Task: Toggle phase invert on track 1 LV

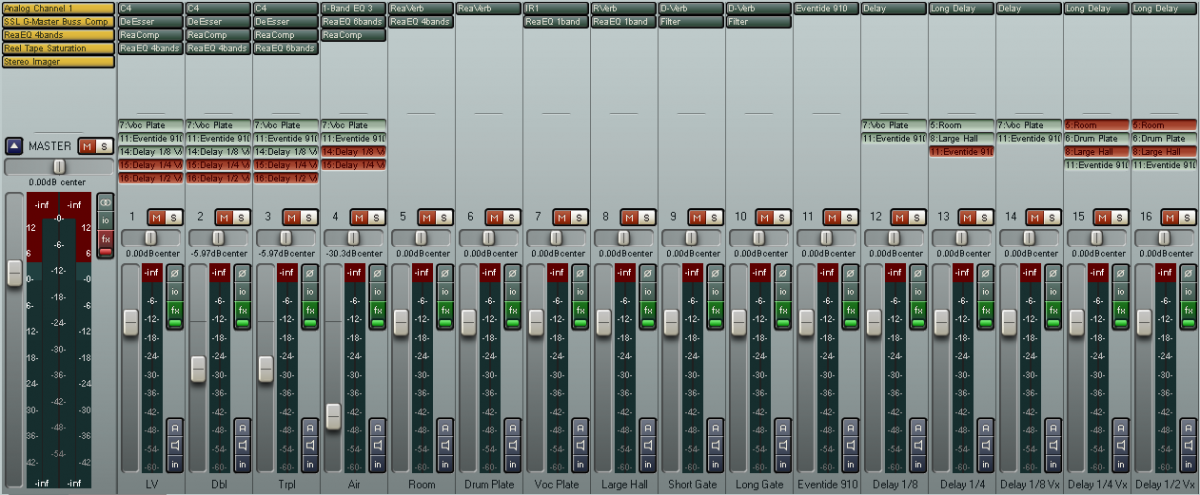Action: click(173, 274)
